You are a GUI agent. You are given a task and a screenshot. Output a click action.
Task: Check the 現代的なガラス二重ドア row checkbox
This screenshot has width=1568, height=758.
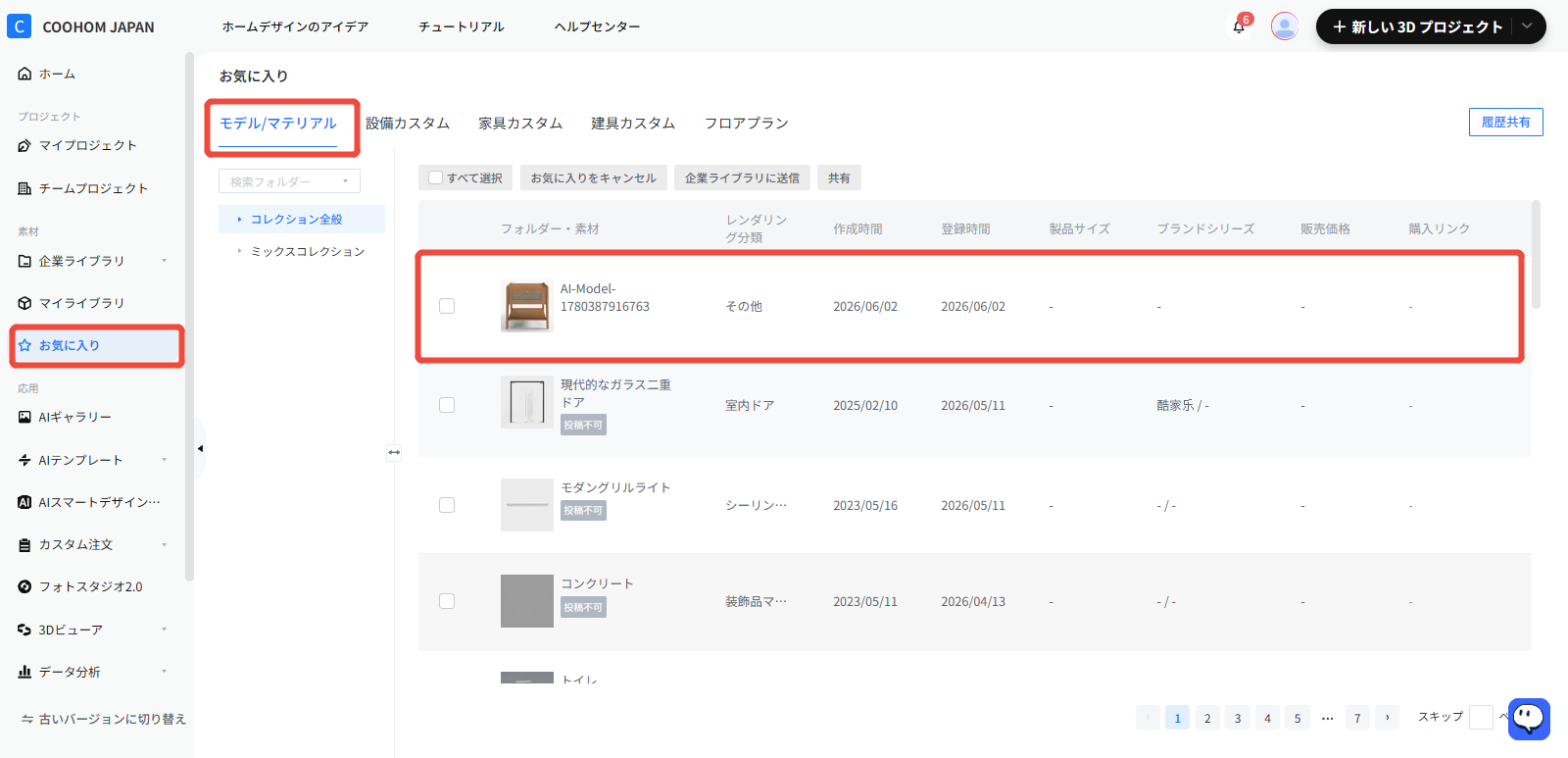447,405
